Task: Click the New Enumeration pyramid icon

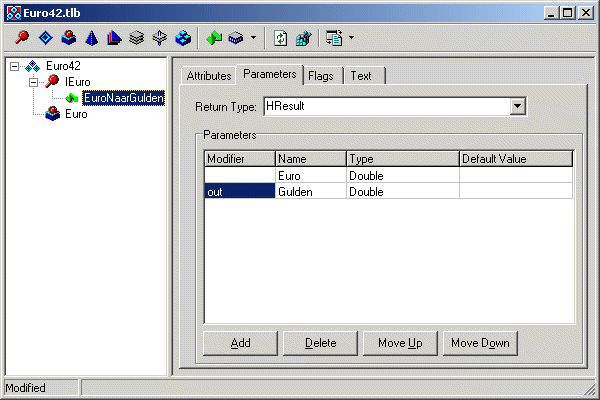Action: click(91, 38)
